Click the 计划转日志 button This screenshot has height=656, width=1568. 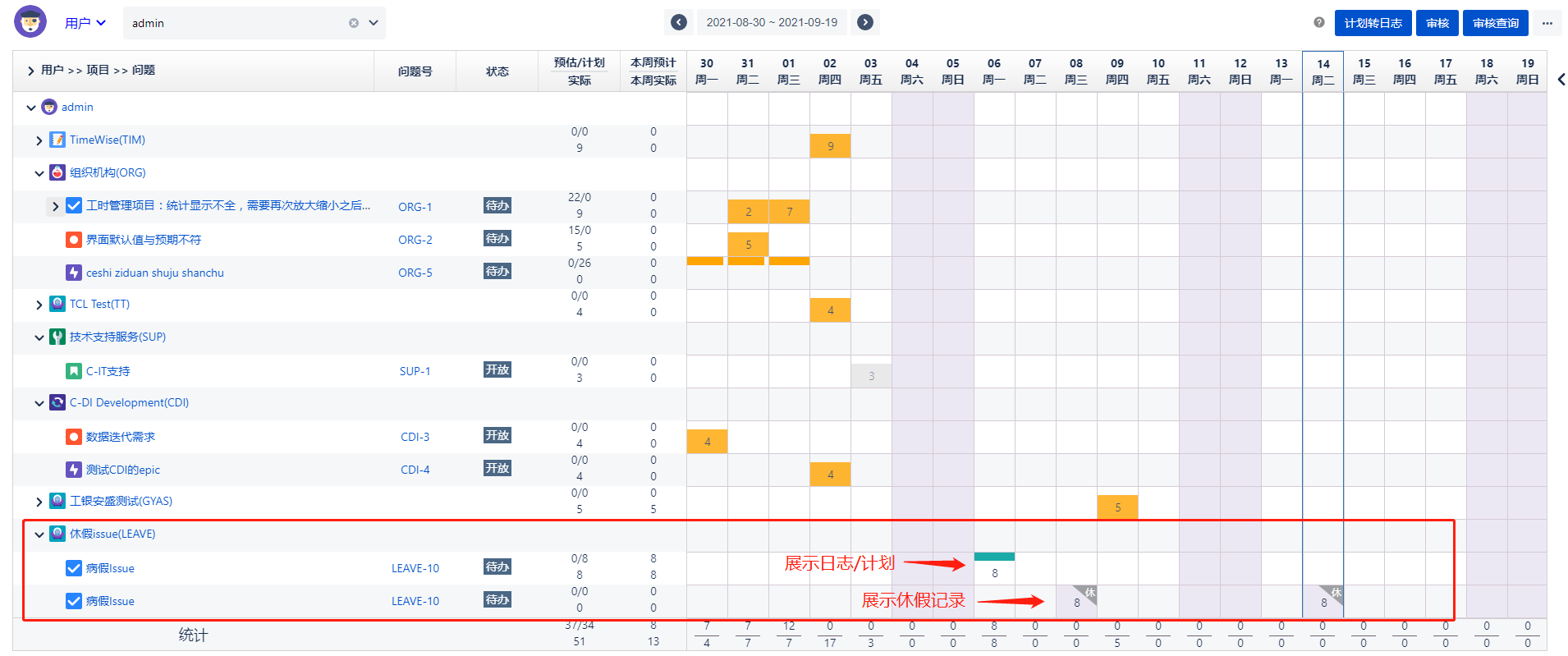[1373, 23]
